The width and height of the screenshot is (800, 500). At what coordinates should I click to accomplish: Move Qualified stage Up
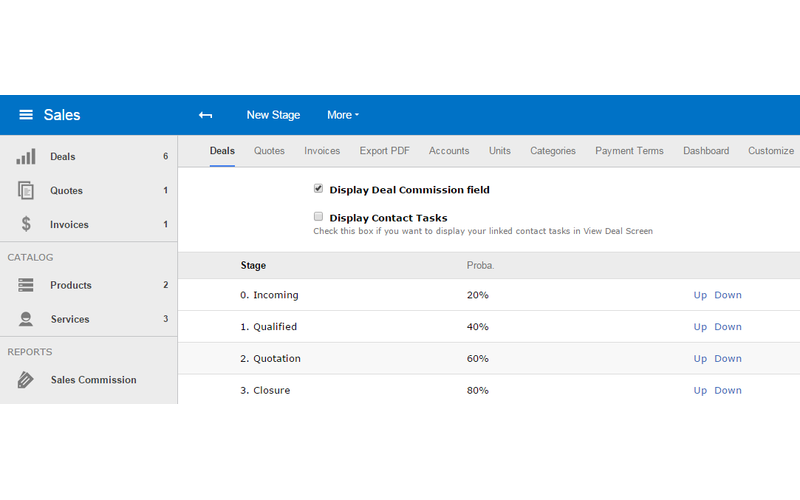700,327
